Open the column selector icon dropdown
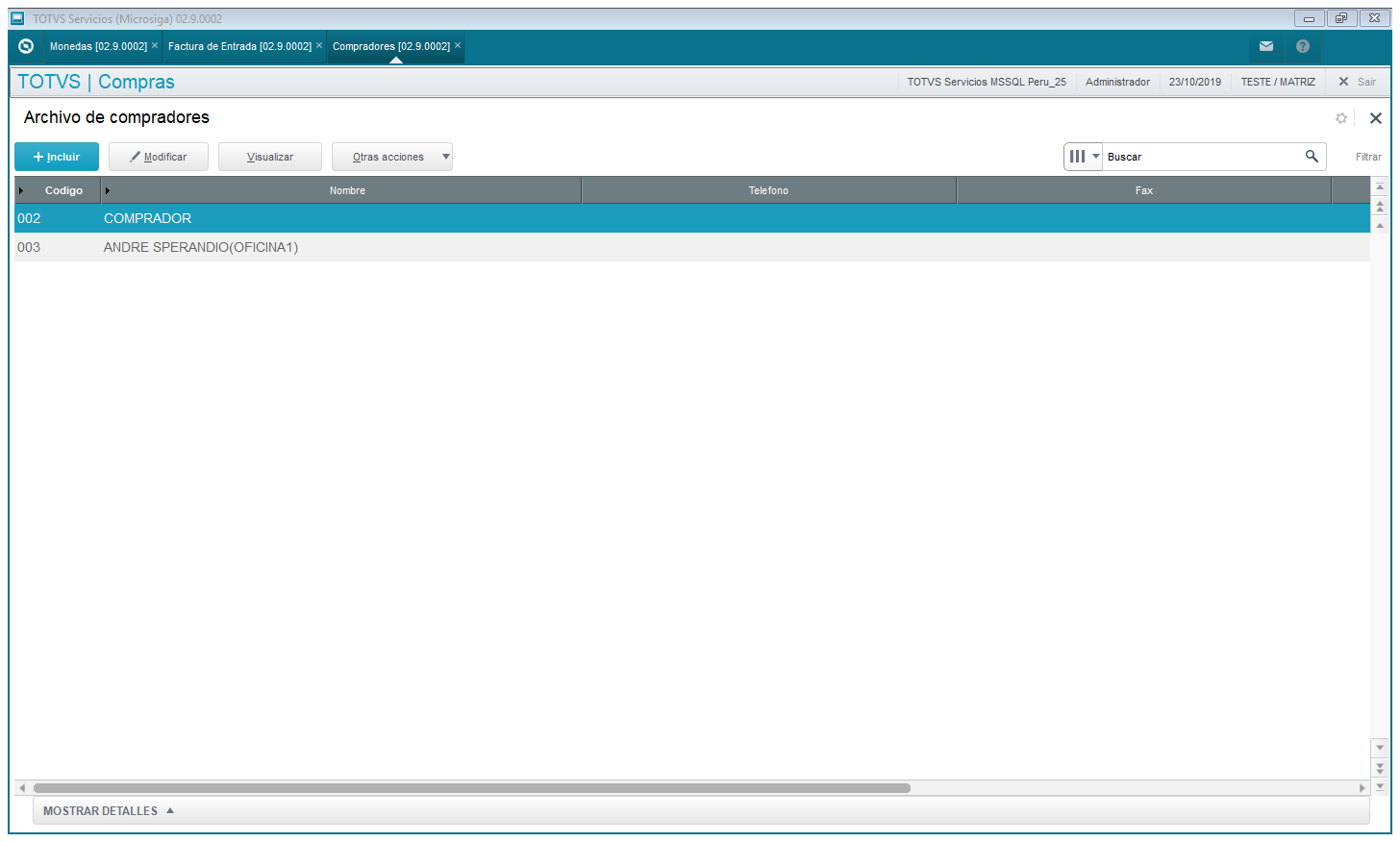 pyautogui.click(x=1084, y=157)
